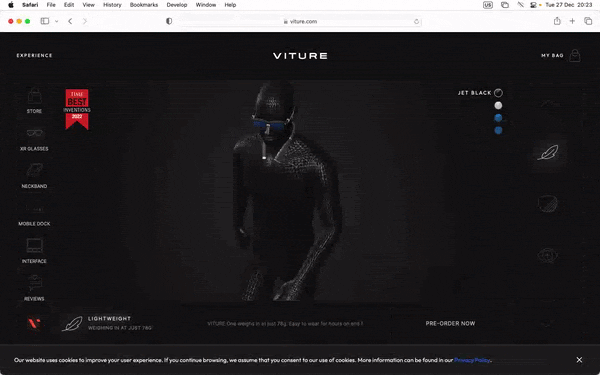Select the Jet Black color swatch

pyautogui.click(x=498, y=93)
